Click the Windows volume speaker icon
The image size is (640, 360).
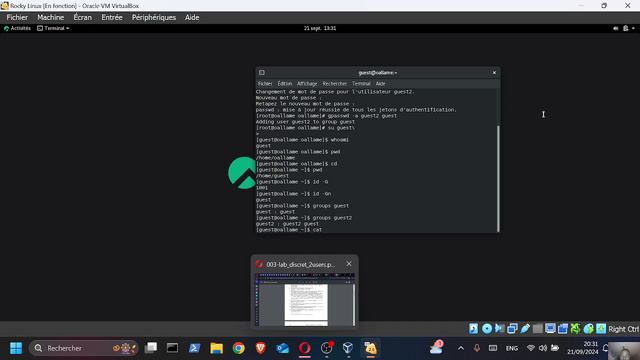tap(543, 348)
